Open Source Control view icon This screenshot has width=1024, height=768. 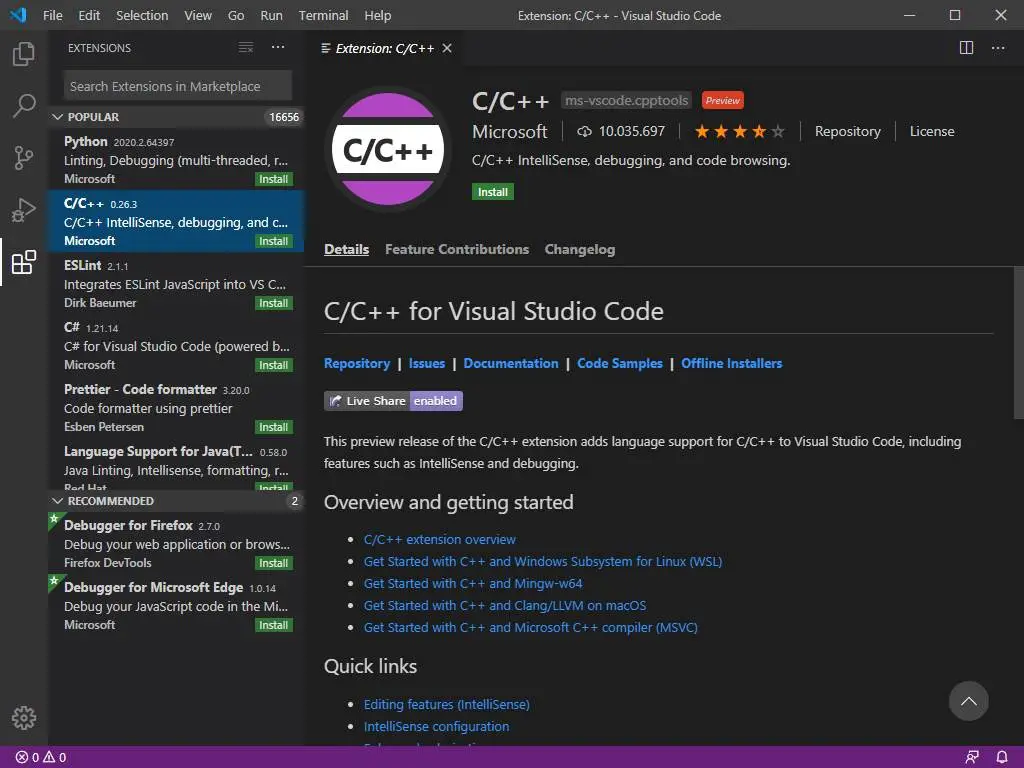24,158
